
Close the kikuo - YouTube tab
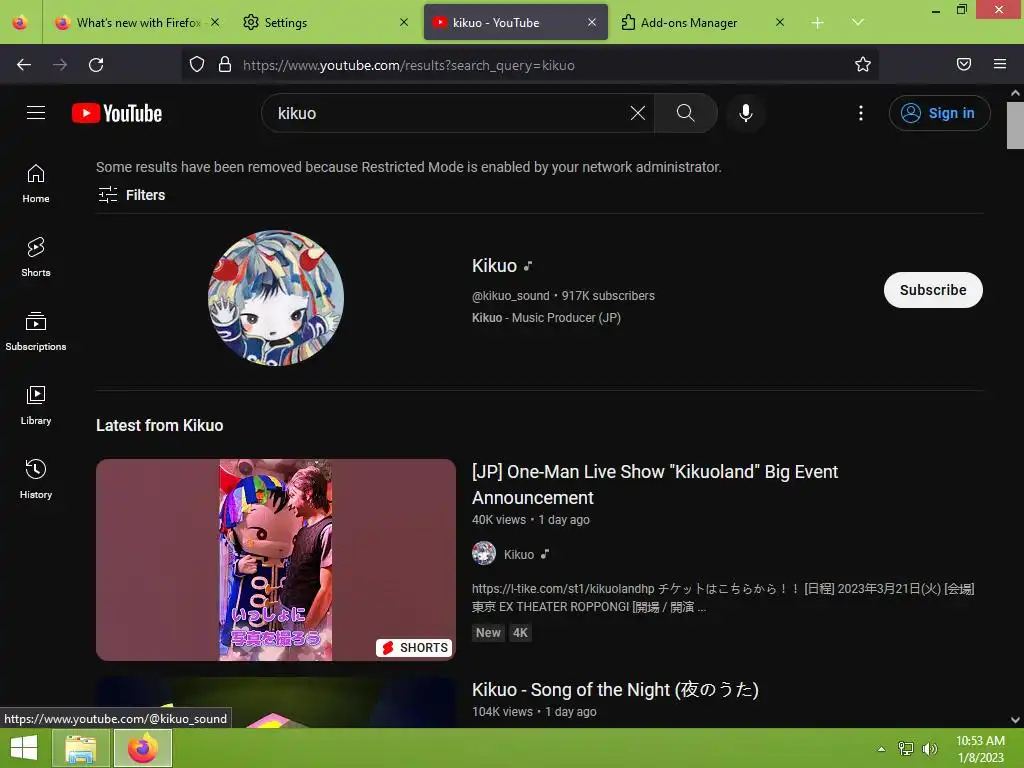coord(592,22)
